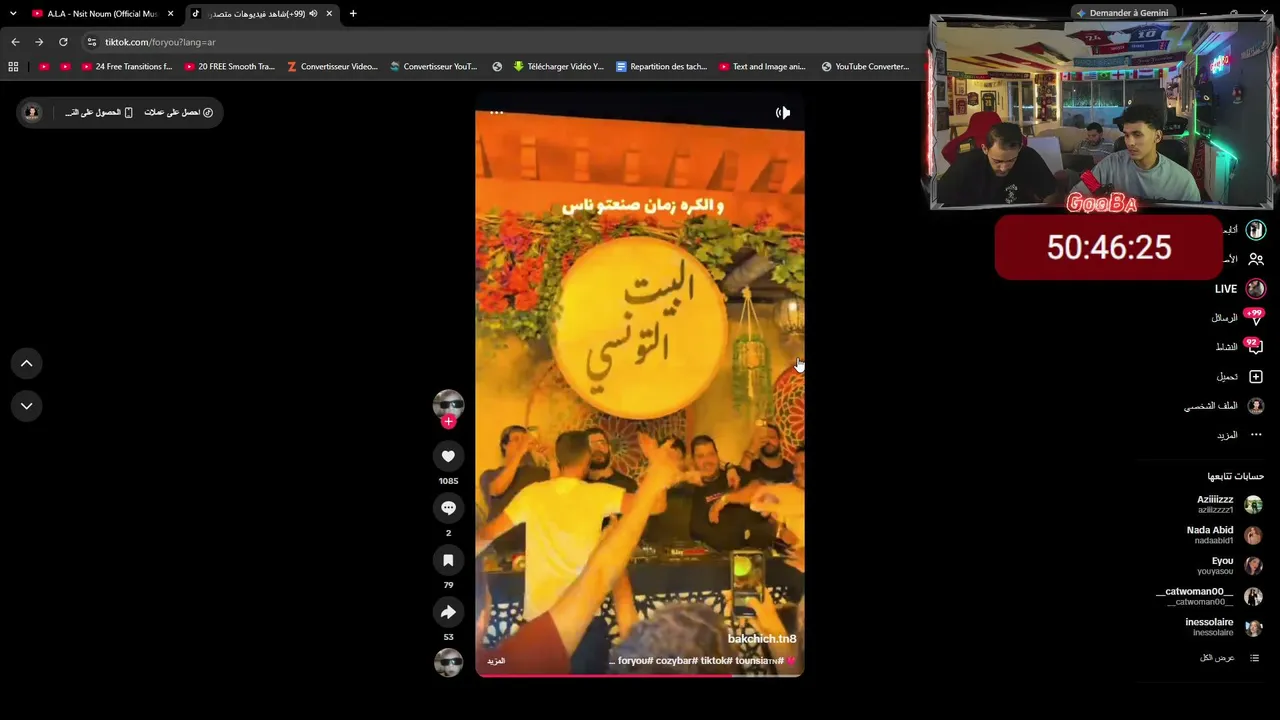Open the #cozybar hashtag

pos(676,661)
